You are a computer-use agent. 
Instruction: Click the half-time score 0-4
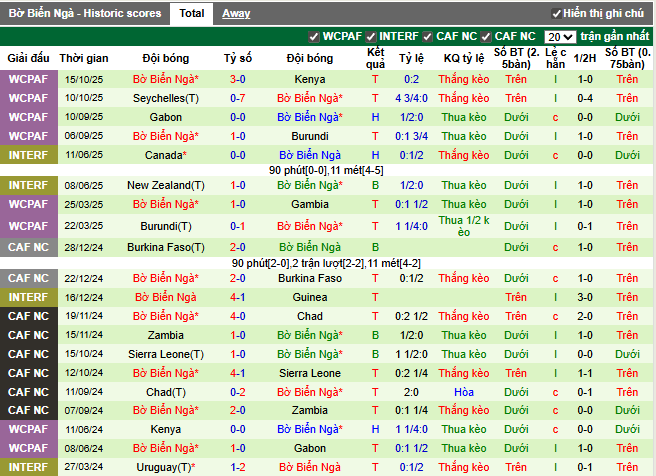pyautogui.click(x=584, y=98)
